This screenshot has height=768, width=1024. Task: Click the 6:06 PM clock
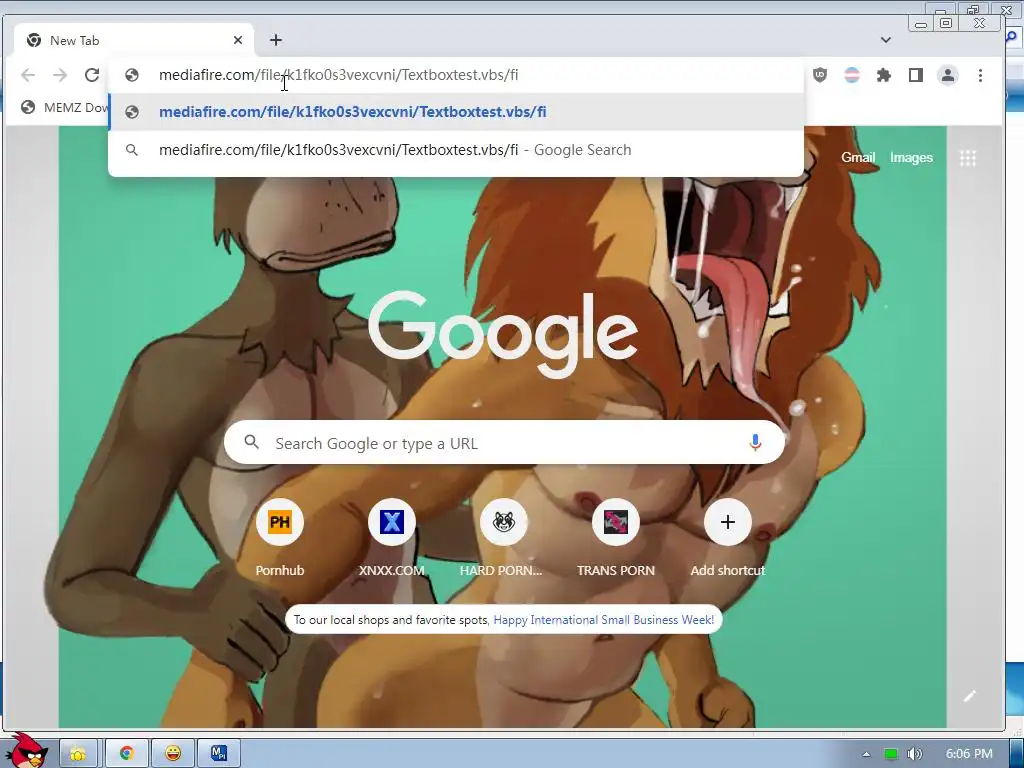[x=969, y=754]
